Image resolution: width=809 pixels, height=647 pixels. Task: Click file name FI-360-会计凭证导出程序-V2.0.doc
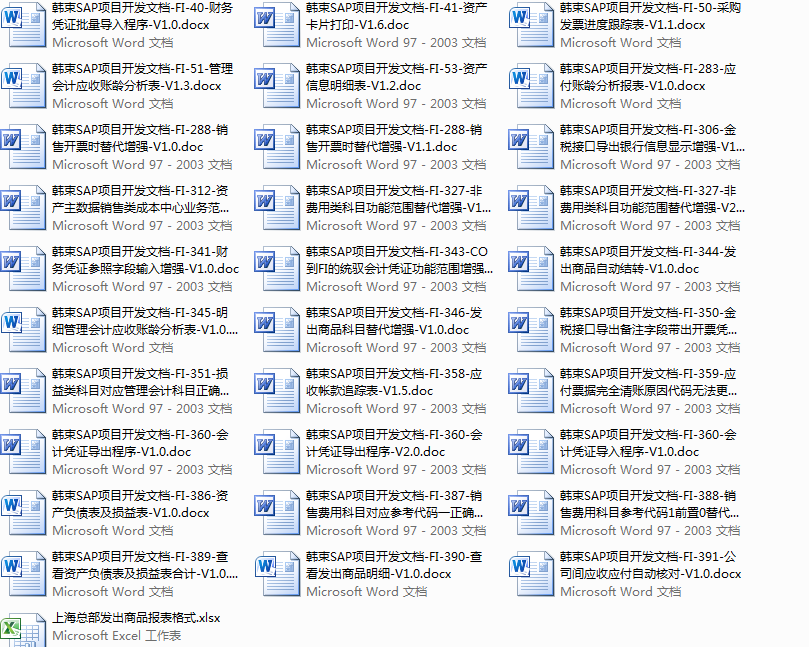tap(394, 442)
